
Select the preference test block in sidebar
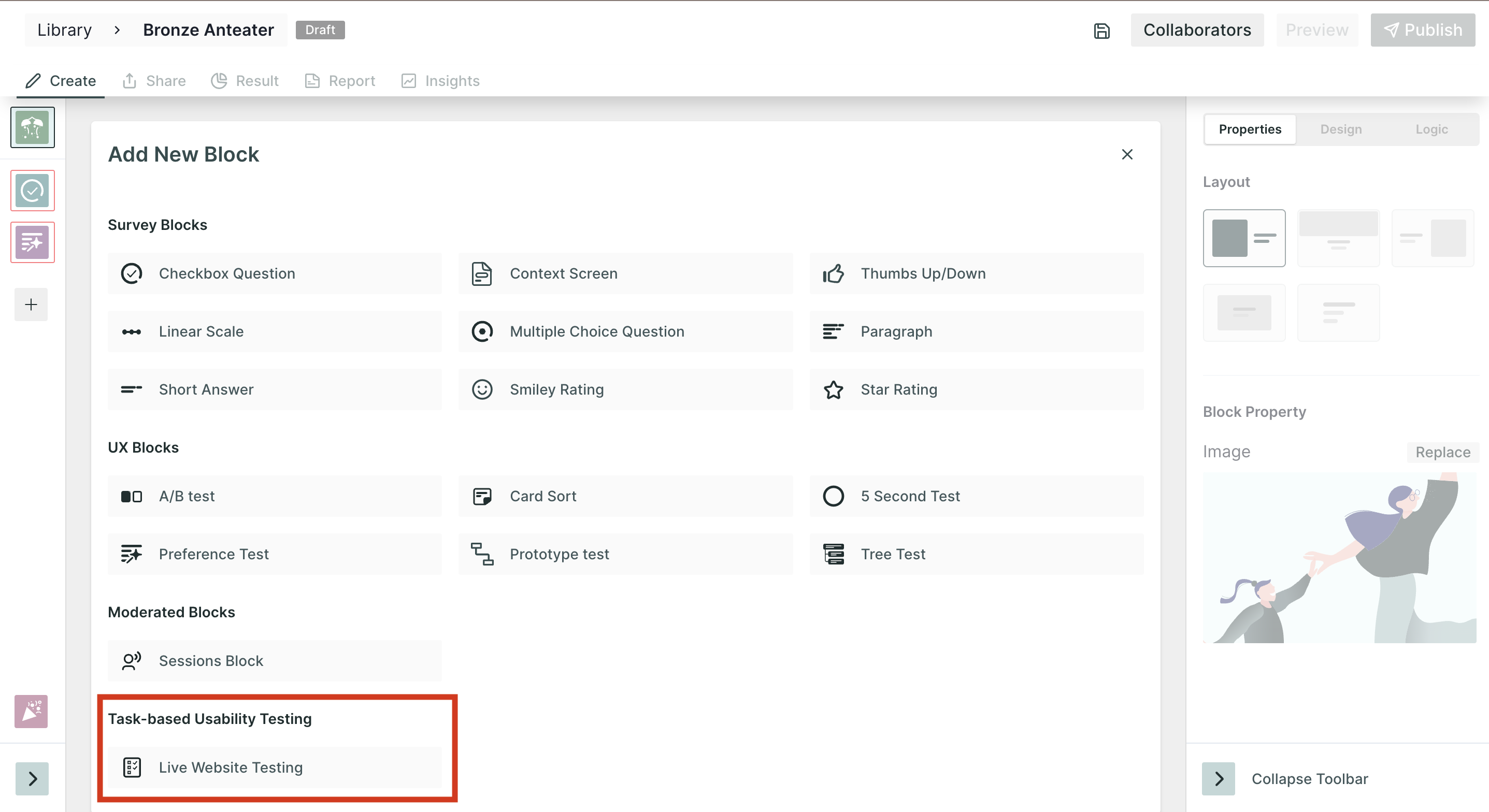click(32, 242)
